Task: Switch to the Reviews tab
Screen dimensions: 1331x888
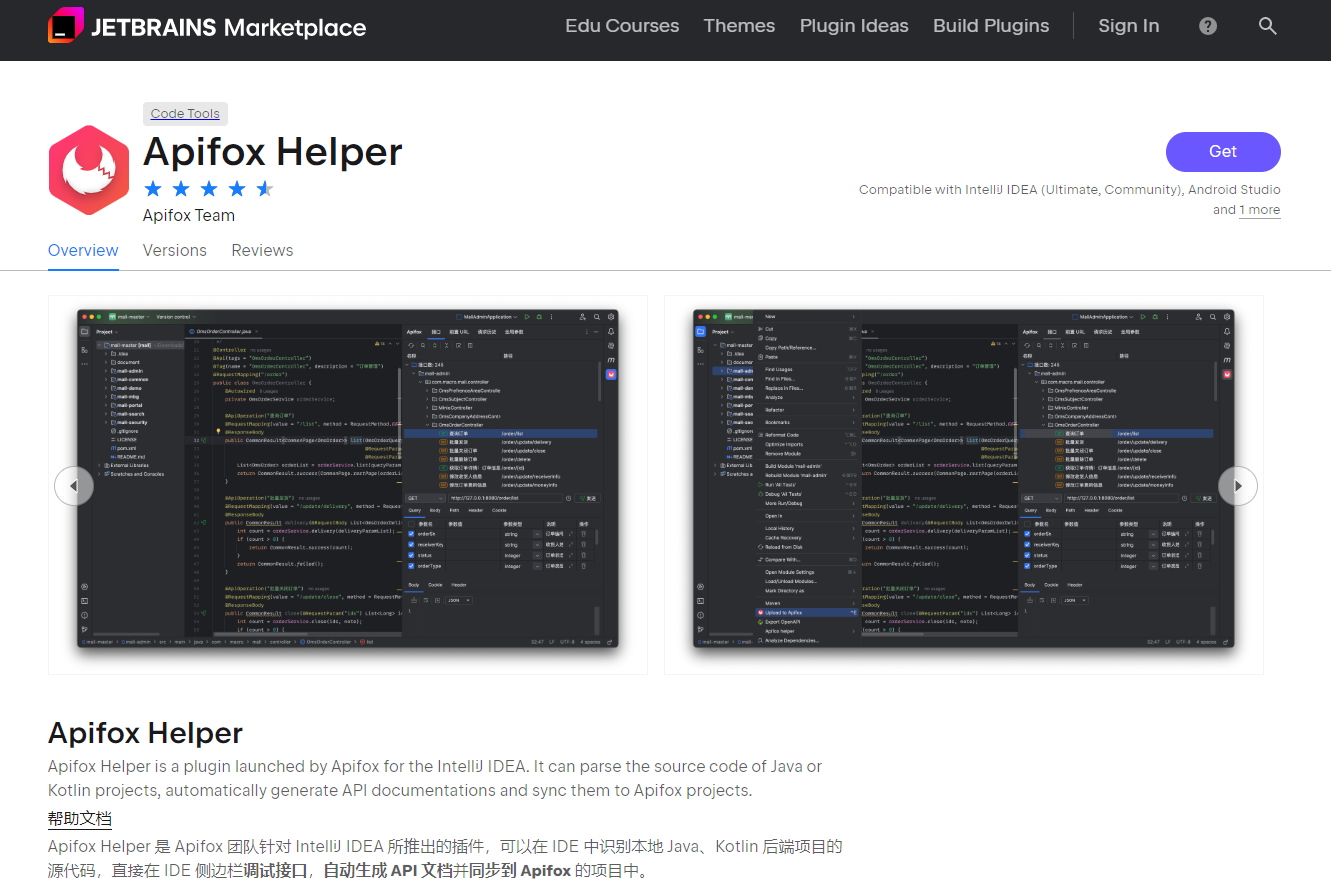Action: 262,251
